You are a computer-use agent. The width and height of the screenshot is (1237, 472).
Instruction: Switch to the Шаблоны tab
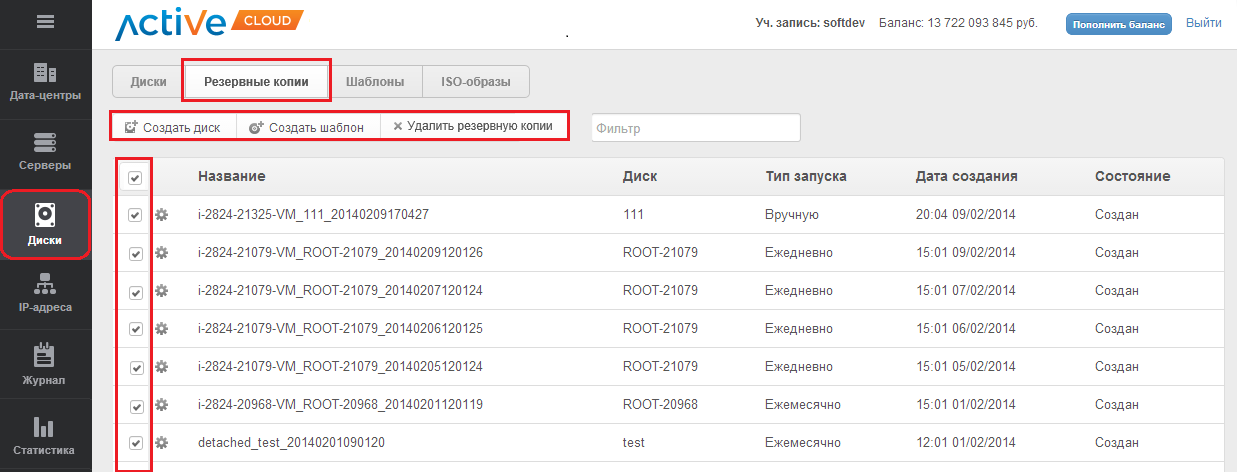click(x=375, y=82)
